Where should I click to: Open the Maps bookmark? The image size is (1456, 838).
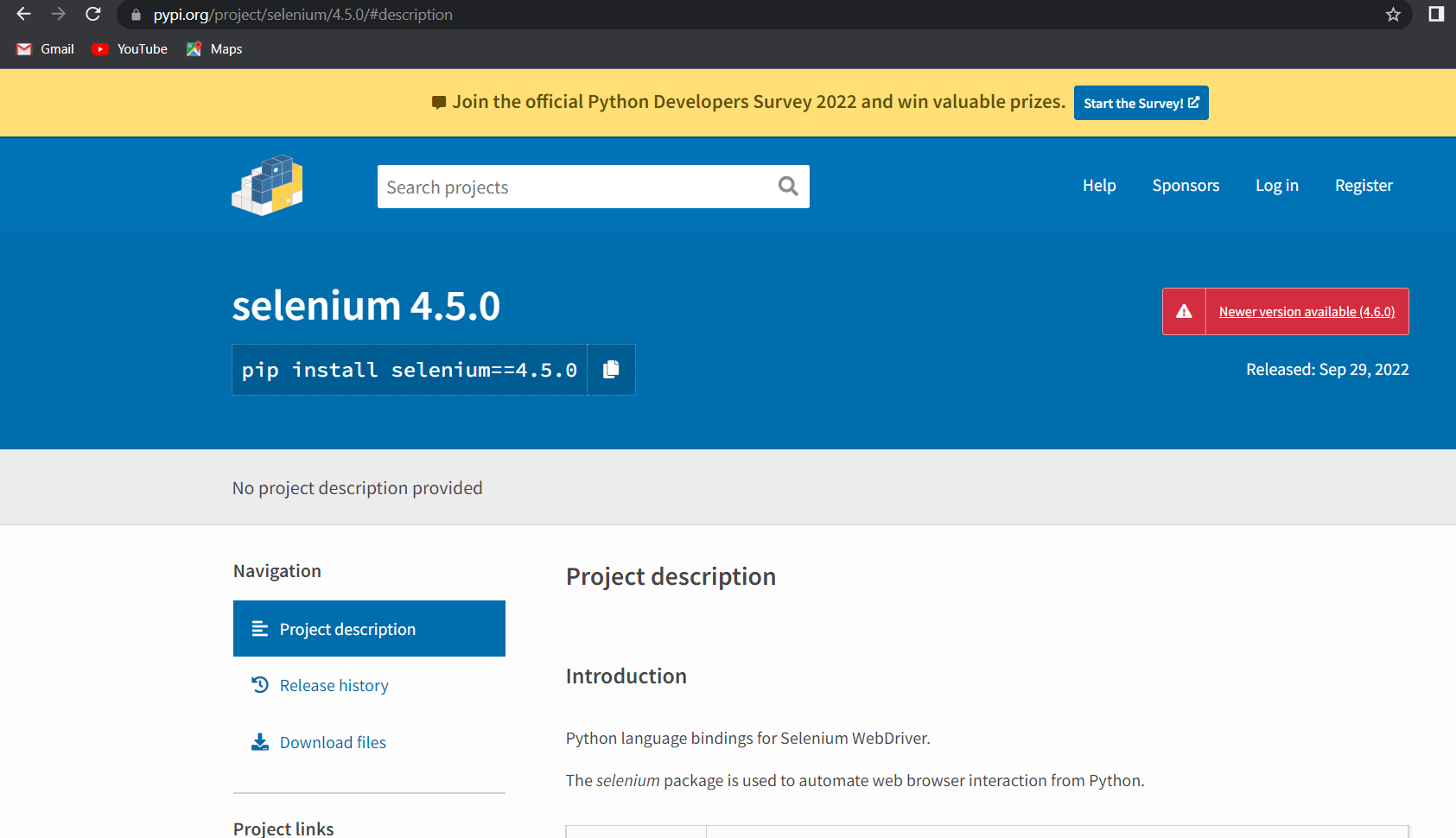pos(213,48)
